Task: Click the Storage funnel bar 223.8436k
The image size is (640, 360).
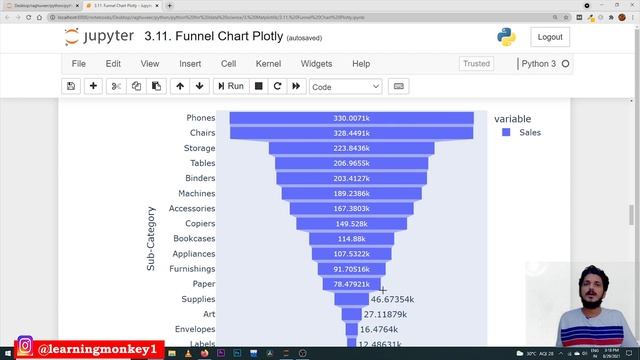Action: [x=351, y=148]
